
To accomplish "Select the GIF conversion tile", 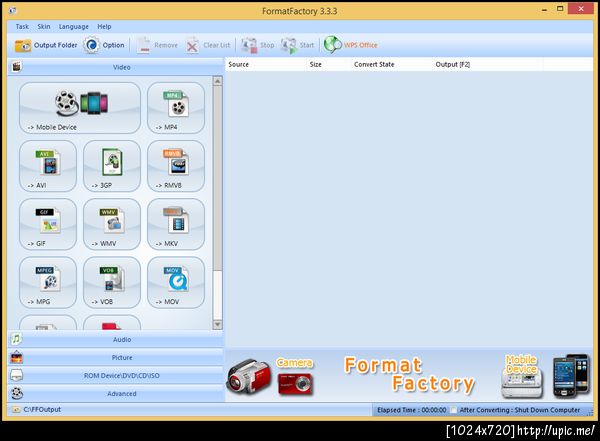I will pyautogui.click(x=48, y=224).
